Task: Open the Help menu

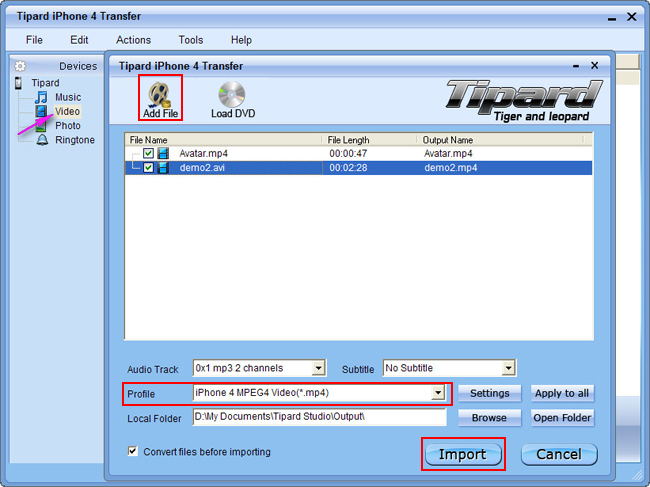Action: 241,40
